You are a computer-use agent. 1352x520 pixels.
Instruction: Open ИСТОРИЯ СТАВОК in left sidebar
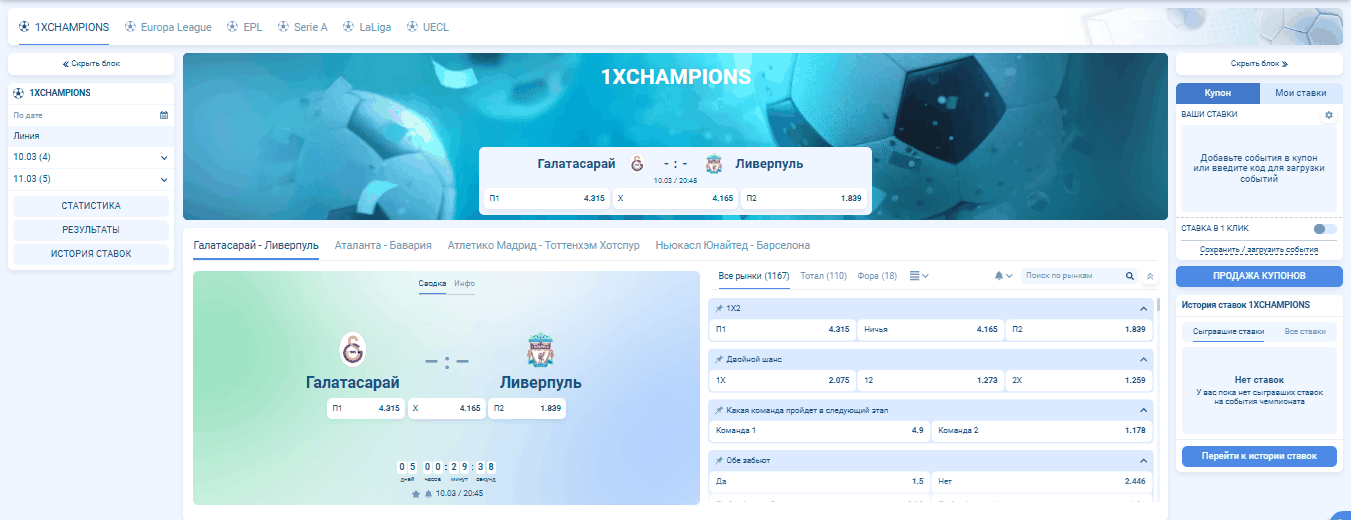[x=91, y=254]
